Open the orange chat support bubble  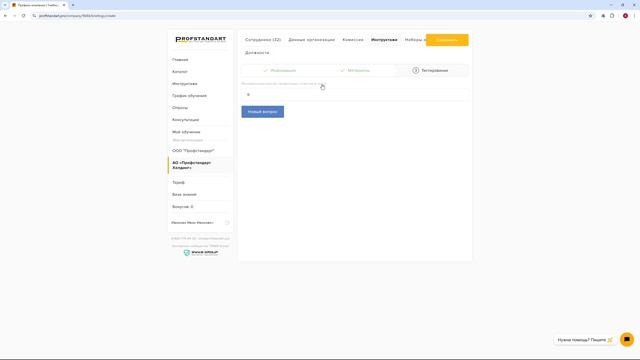click(627, 339)
